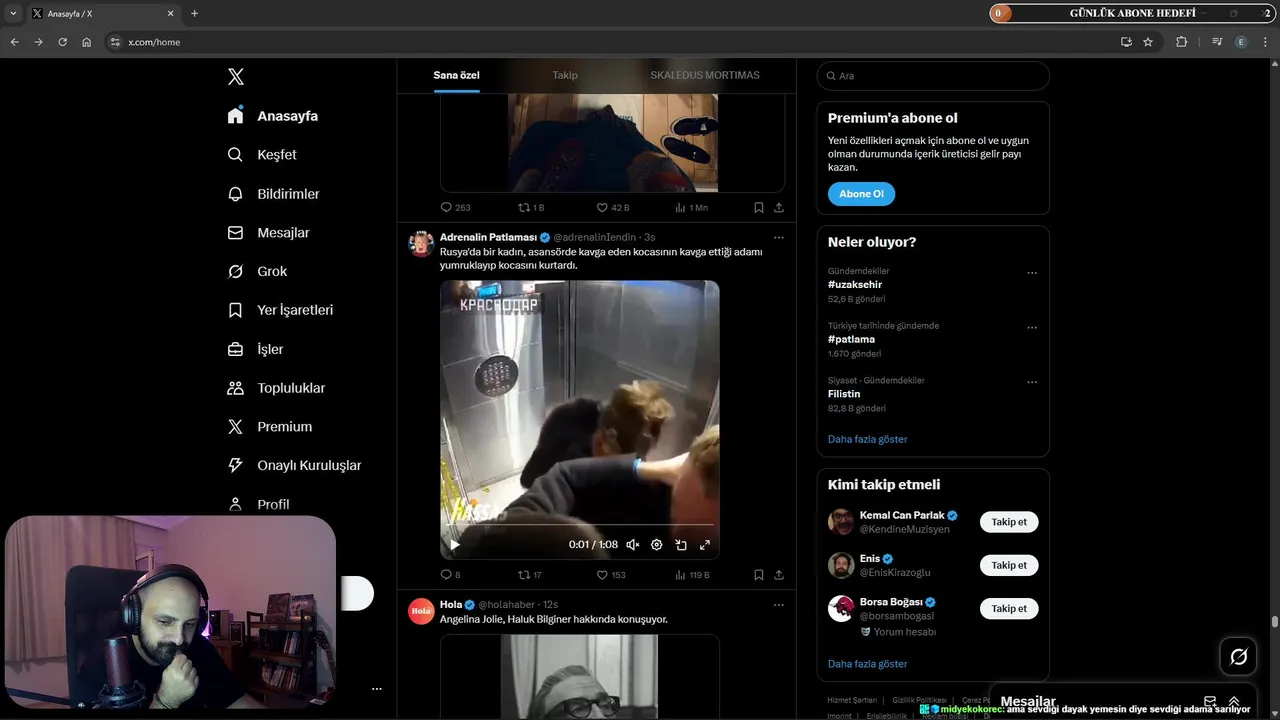Screen dimensions: 1280x720
Task: Show more trends under Neler oluyor
Action: coord(868,439)
